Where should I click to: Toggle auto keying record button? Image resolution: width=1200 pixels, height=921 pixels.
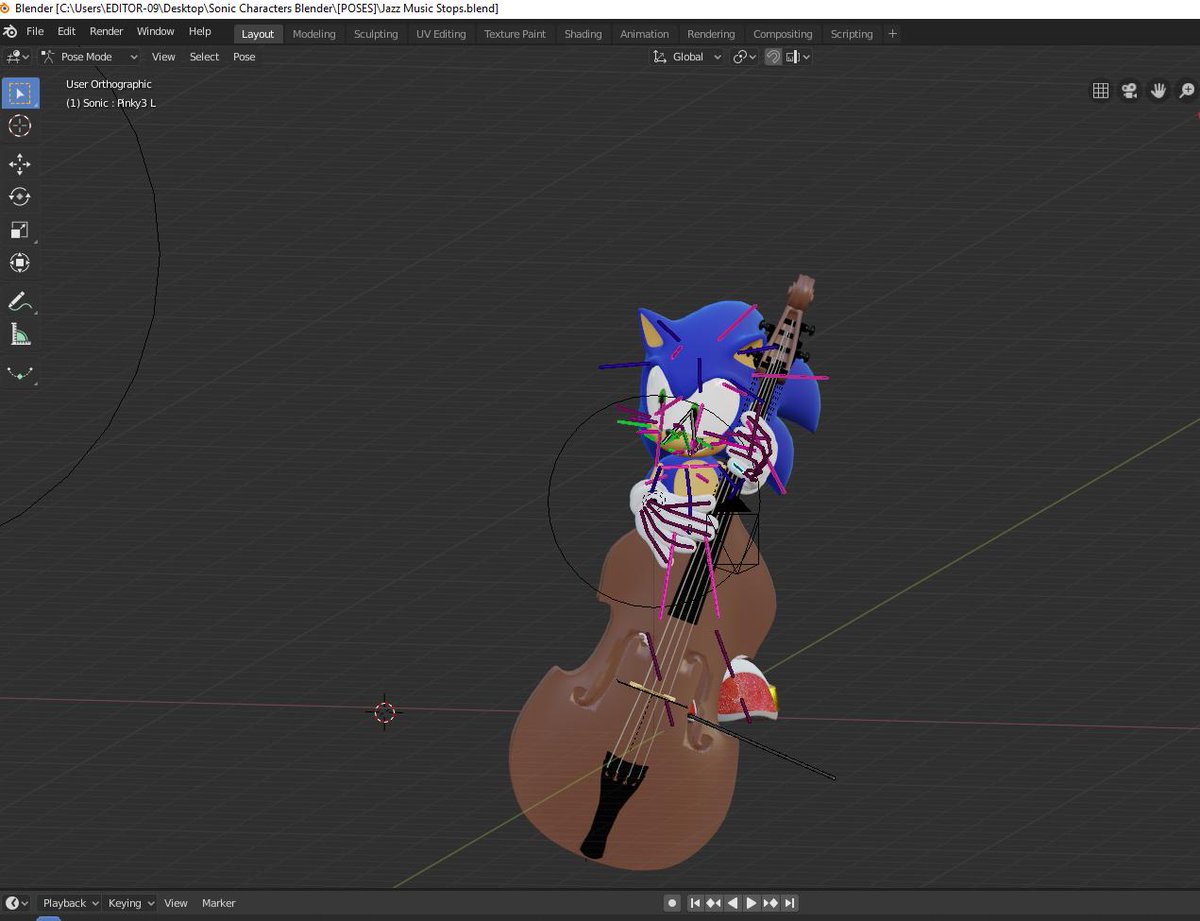tap(673, 903)
